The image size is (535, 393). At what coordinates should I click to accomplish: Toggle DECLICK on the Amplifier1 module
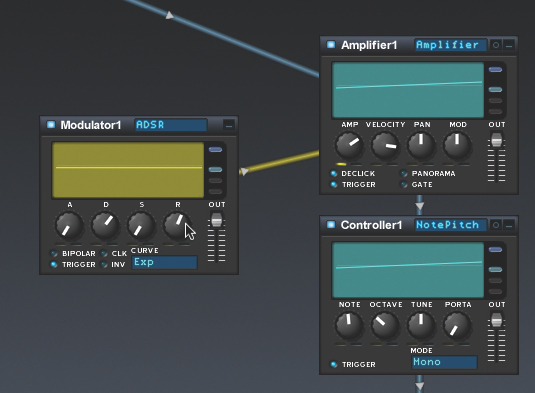pos(334,173)
